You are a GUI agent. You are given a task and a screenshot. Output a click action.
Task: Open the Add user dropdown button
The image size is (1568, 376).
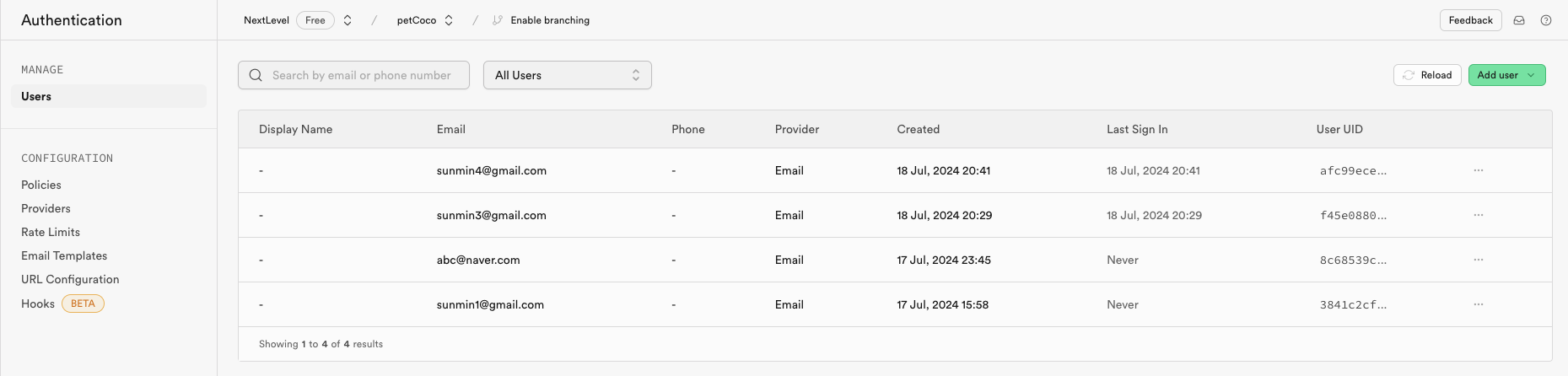(1506, 75)
